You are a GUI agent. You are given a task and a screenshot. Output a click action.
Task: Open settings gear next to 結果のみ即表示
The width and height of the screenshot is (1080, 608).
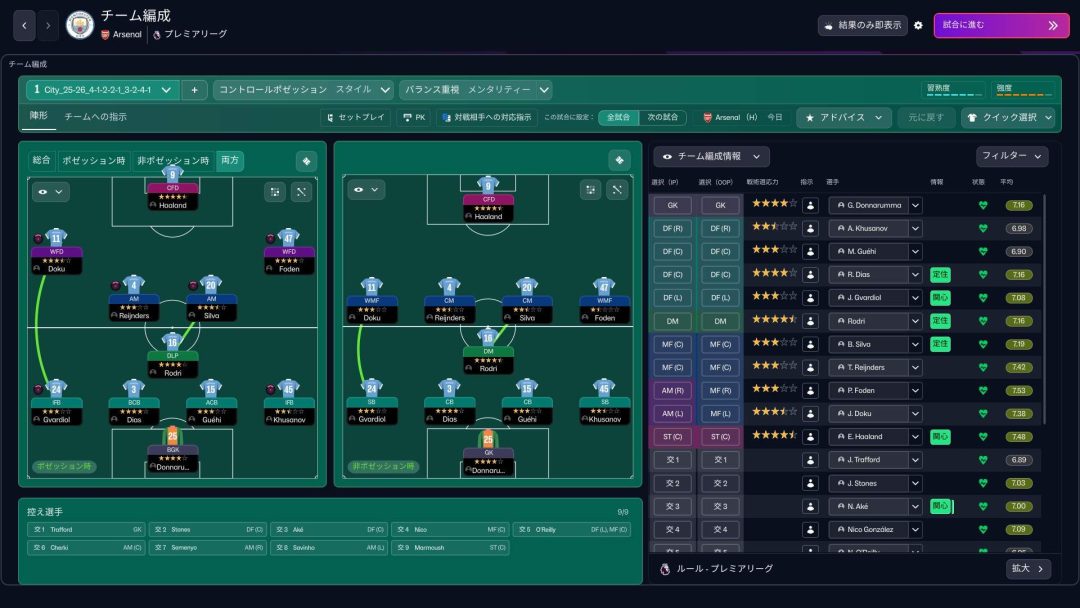(x=918, y=25)
